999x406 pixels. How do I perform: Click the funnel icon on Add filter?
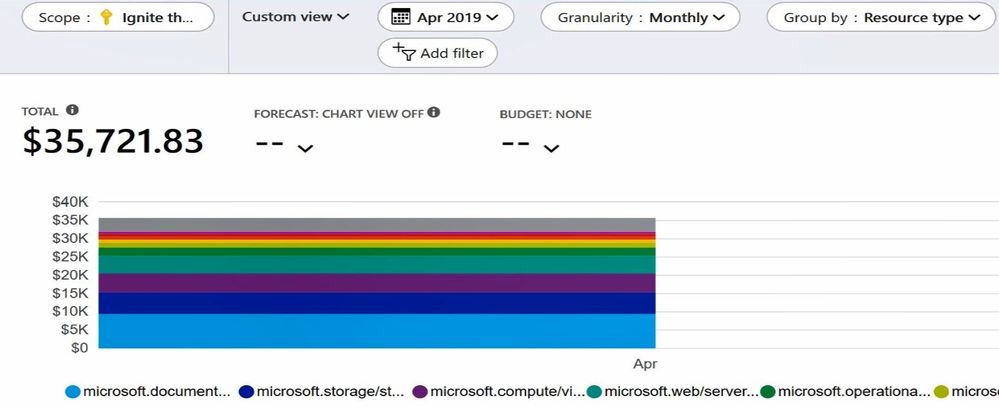click(403, 52)
